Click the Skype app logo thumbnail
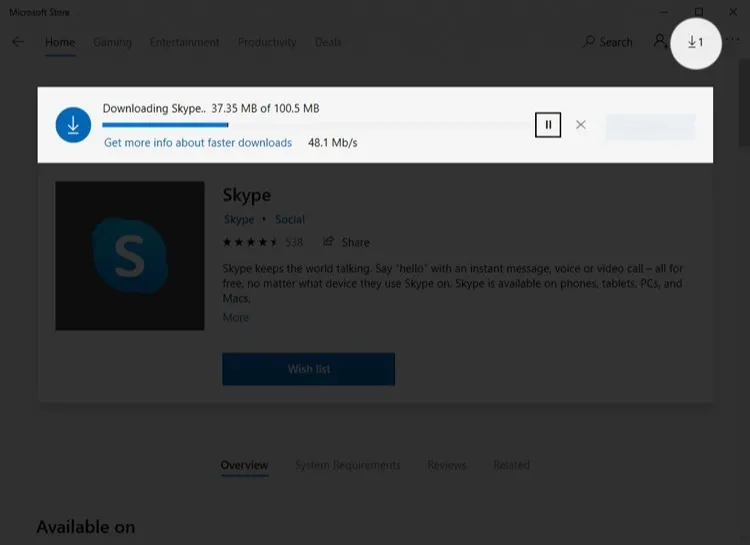The image size is (750, 545). pyautogui.click(x=130, y=256)
